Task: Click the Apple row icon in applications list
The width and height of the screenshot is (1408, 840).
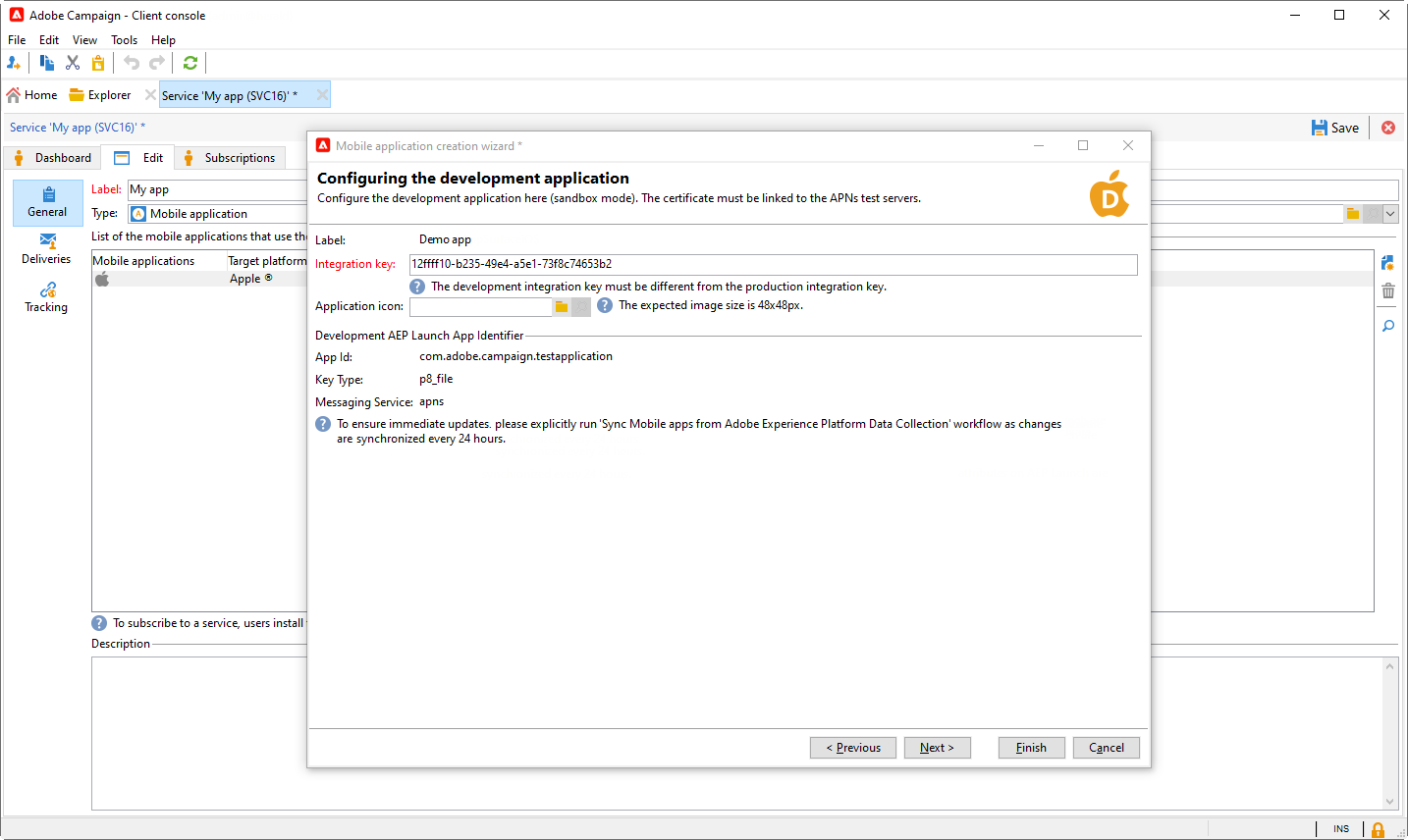Action: 102,279
